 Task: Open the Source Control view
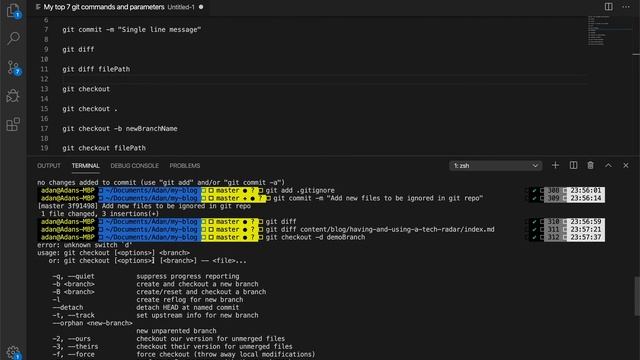coord(13,67)
